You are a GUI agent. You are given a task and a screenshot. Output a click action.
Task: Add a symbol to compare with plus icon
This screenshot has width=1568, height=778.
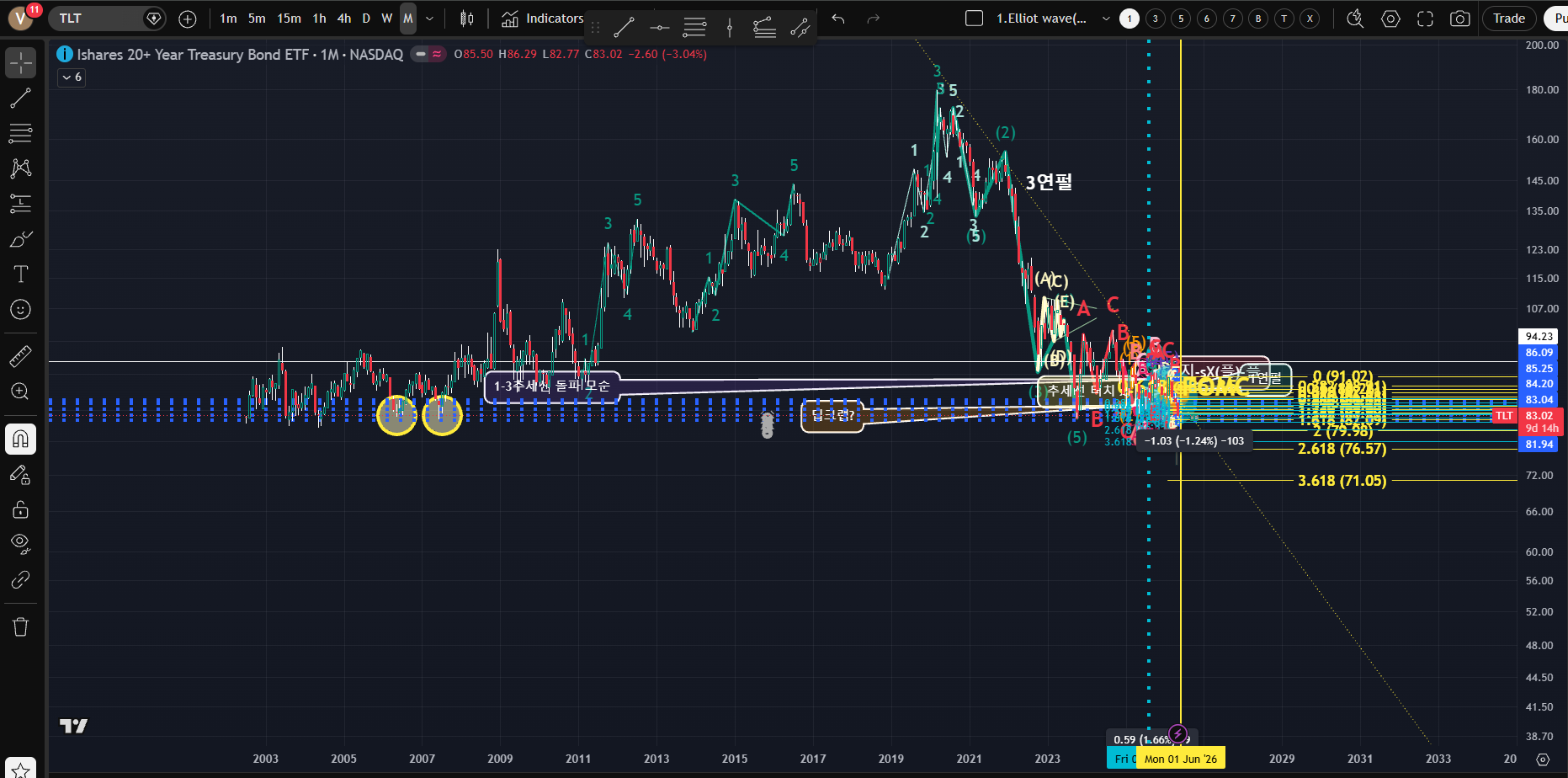point(188,19)
